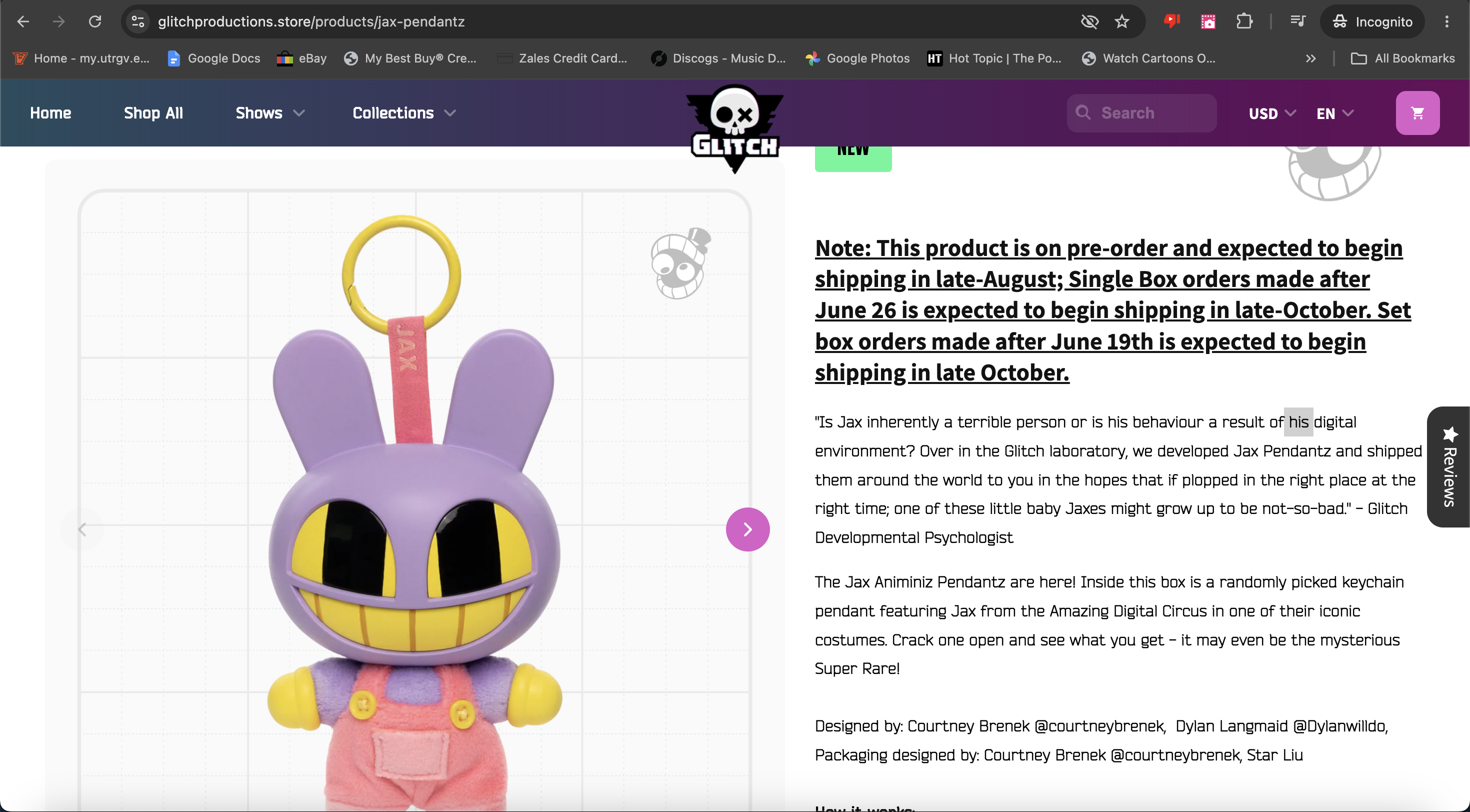Open the Google Photos bookmark
The width and height of the screenshot is (1470, 812).
(x=857, y=58)
